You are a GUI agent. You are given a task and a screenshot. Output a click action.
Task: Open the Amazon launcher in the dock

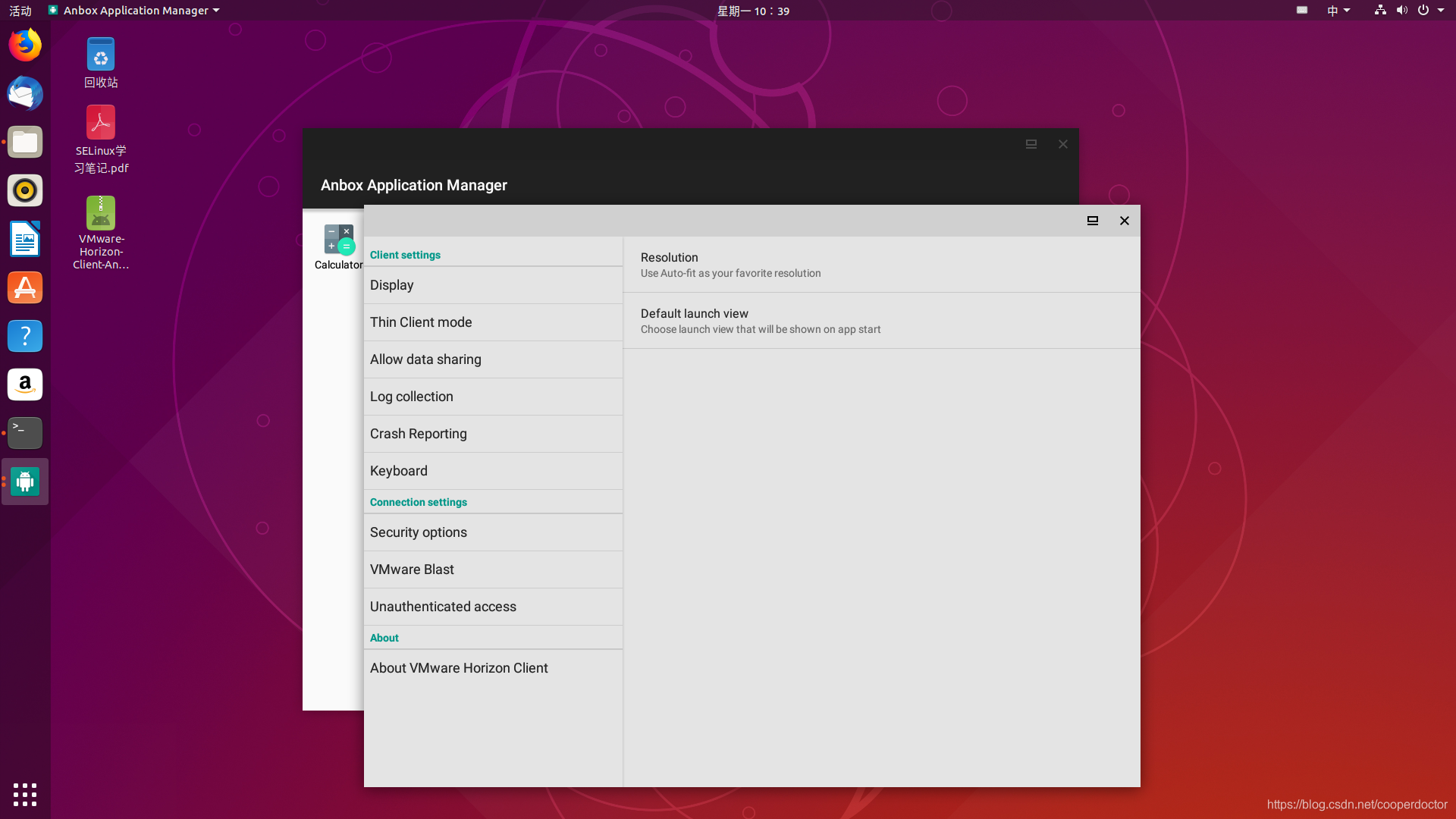pos(25,384)
